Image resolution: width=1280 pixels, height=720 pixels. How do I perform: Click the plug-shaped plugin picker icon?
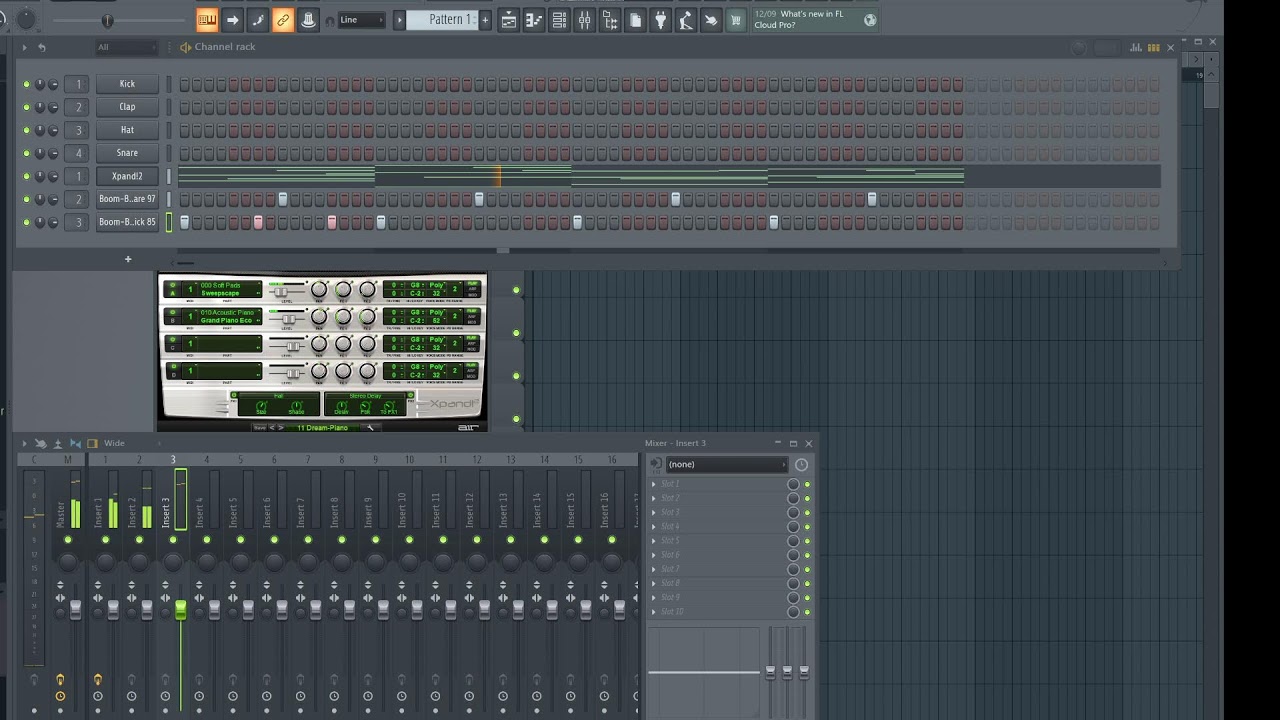661,20
